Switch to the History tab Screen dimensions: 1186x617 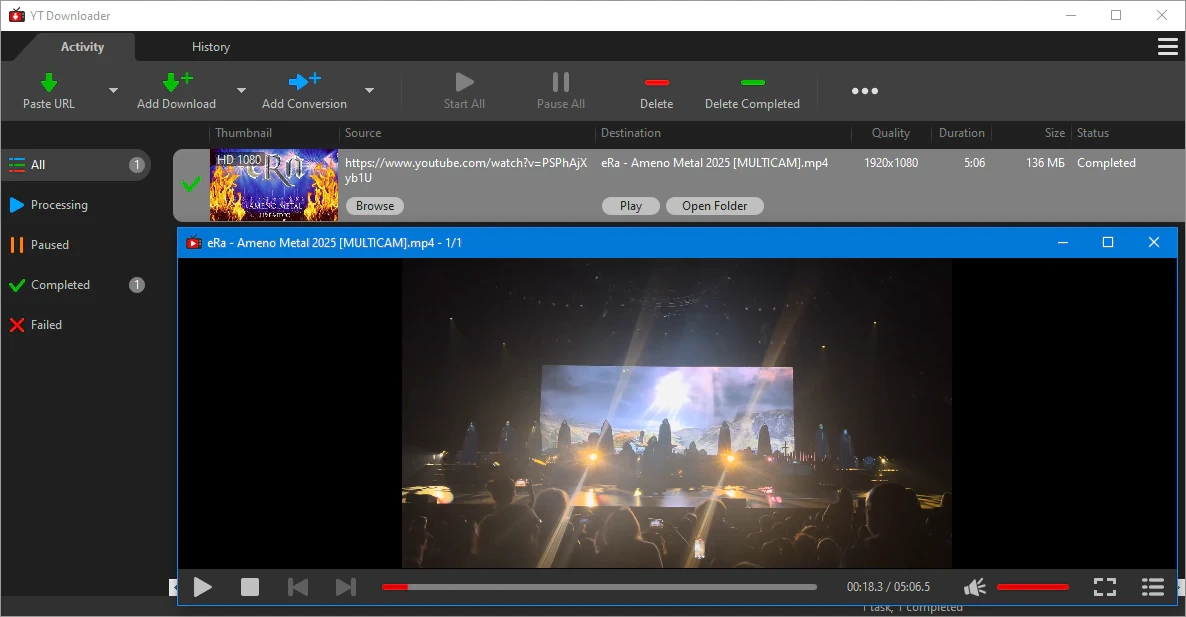(210, 47)
